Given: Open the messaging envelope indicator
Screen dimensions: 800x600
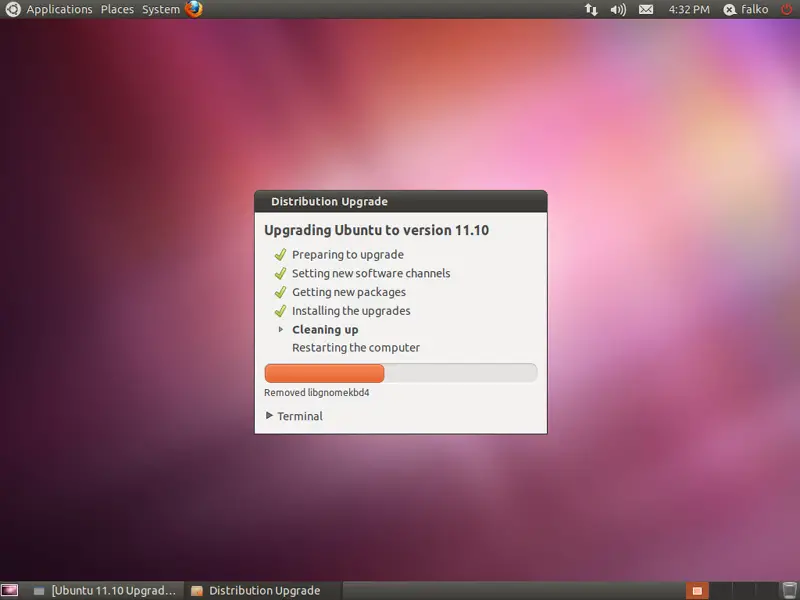Looking at the screenshot, I should click(646, 10).
